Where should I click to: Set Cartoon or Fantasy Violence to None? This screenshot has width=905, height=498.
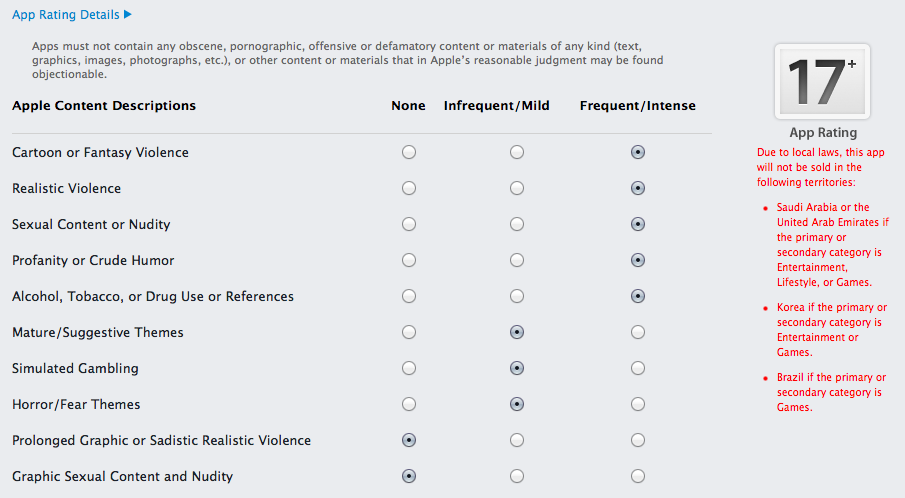click(409, 152)
